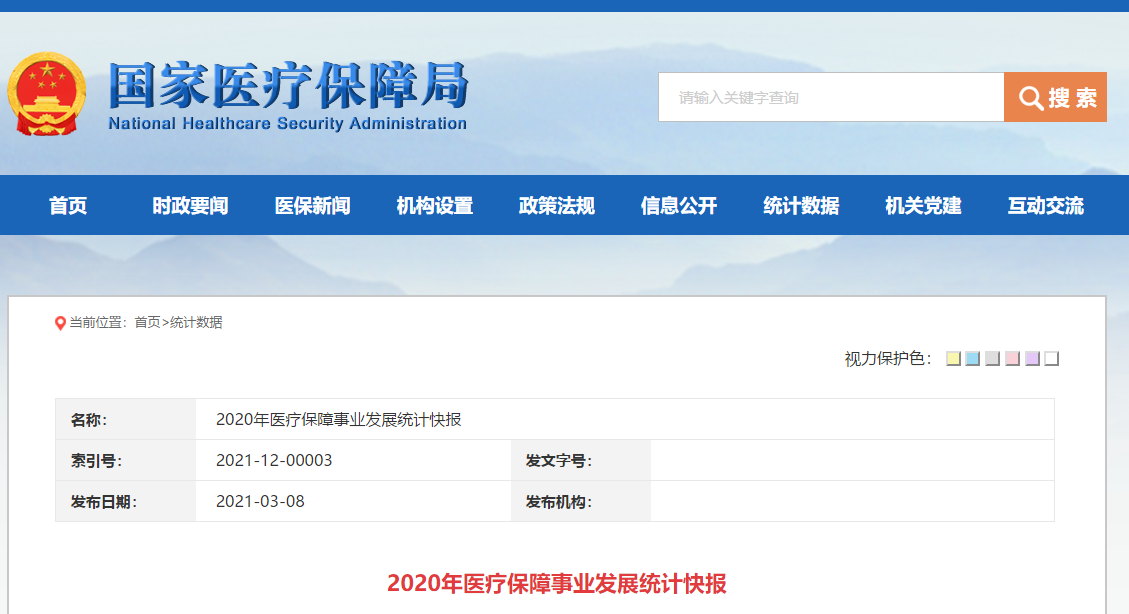1129x614 pixels.
Task: Choose the pink eye-protection color
Action: tap(1012, 358)
